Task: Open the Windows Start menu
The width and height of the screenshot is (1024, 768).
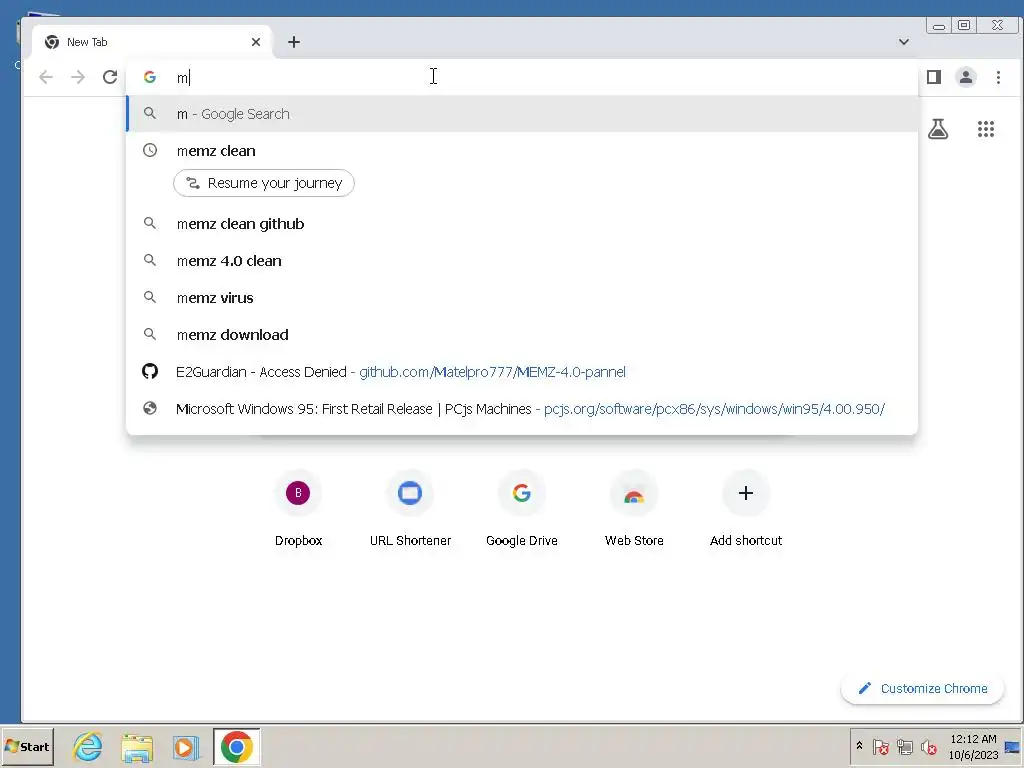Action: [27, 746]
